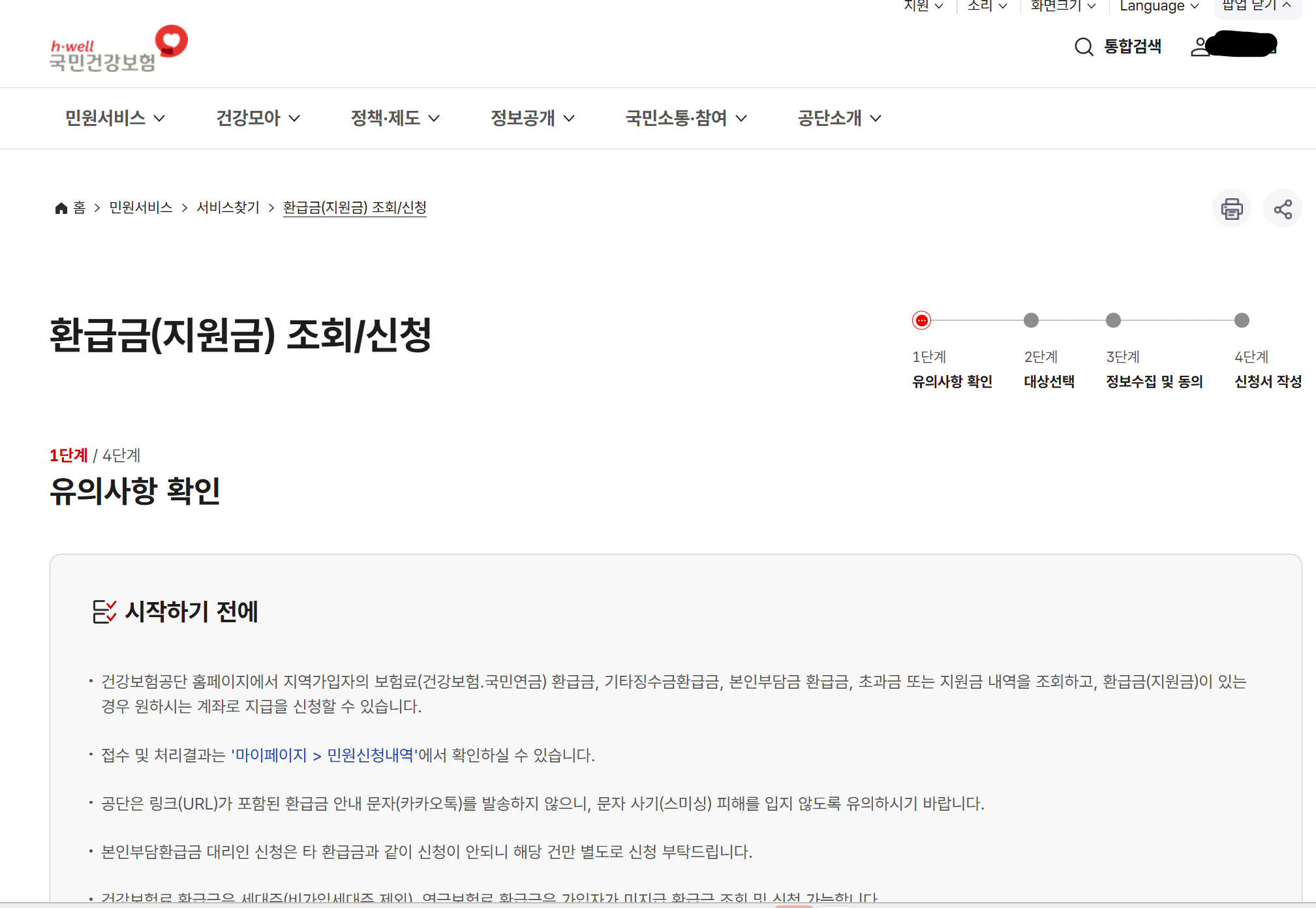
Task: Click the home icon in the breadcrumb
Action: click(x=61, y=207)
